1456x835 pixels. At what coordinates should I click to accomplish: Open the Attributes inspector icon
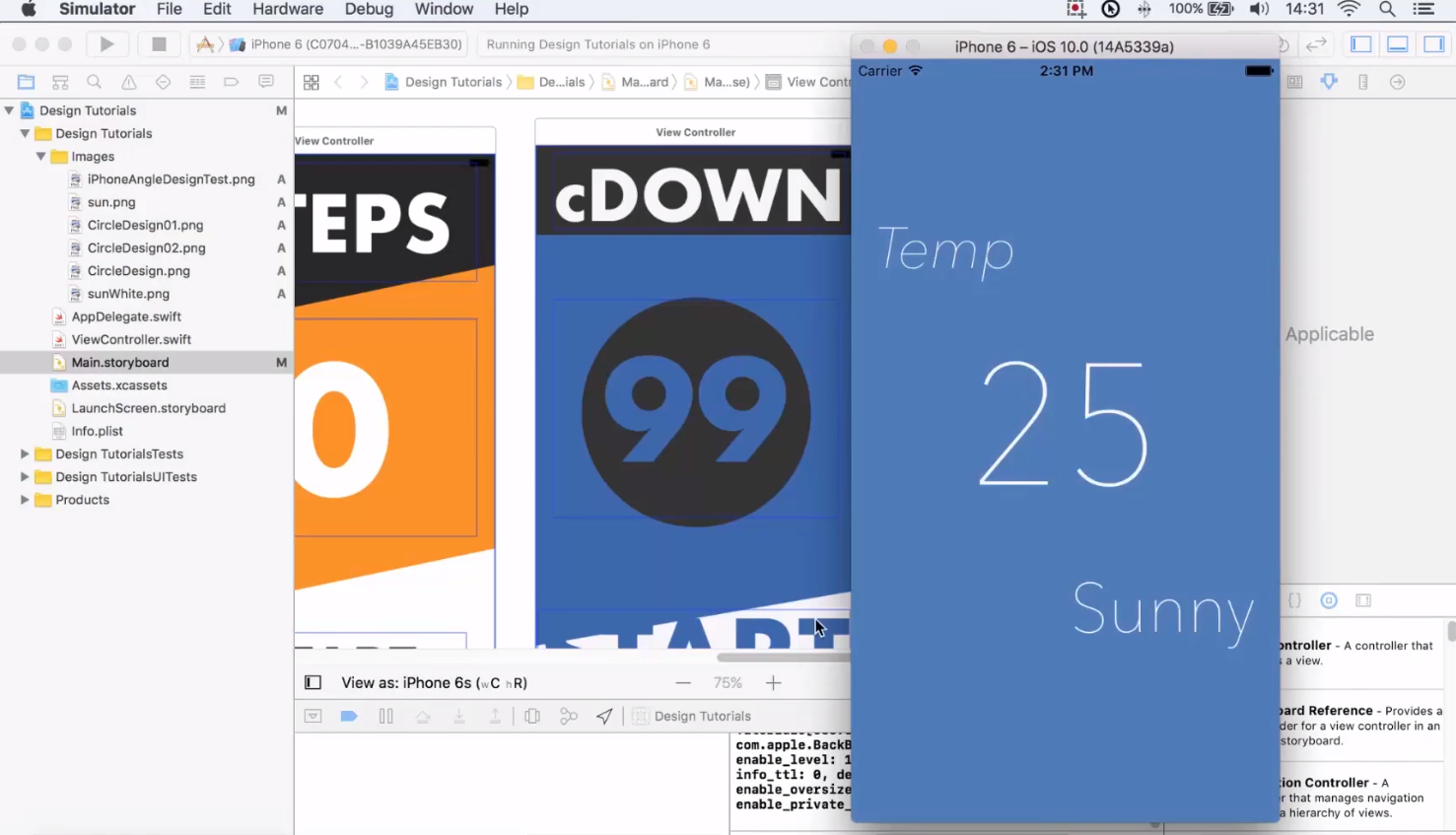[1329, 82]
